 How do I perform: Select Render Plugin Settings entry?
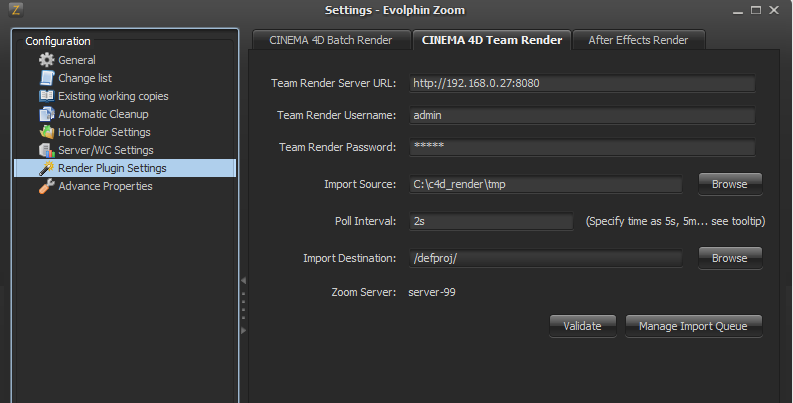coord(125,168)
